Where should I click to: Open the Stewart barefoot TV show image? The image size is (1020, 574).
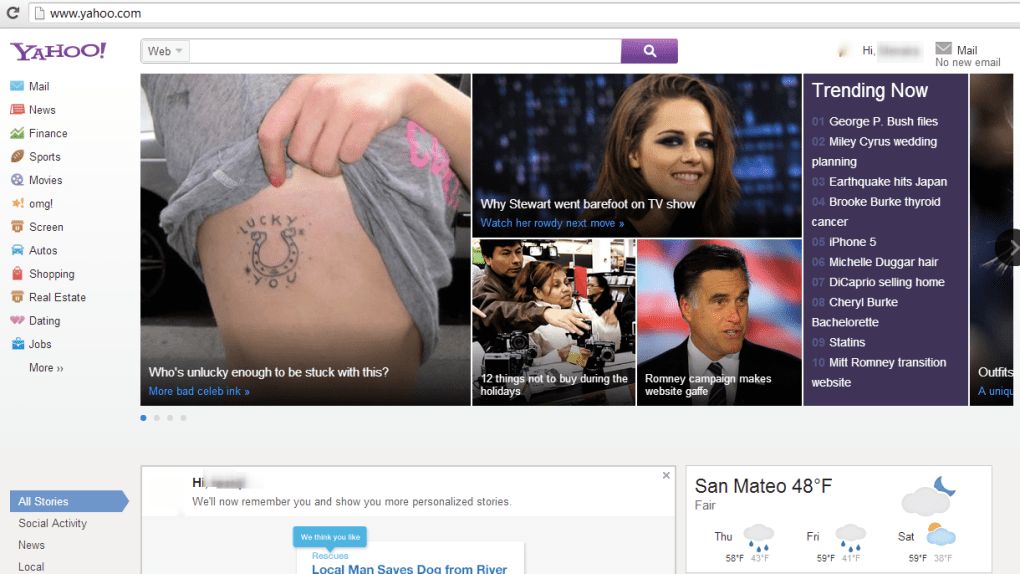(637, 155)
